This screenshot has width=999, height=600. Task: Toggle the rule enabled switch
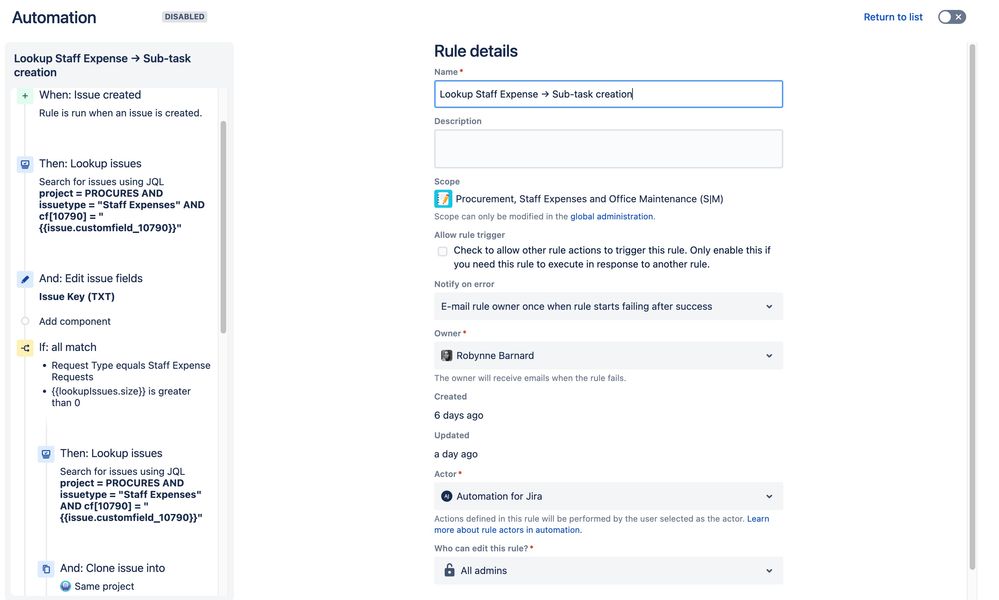click(x=951, y=17)
